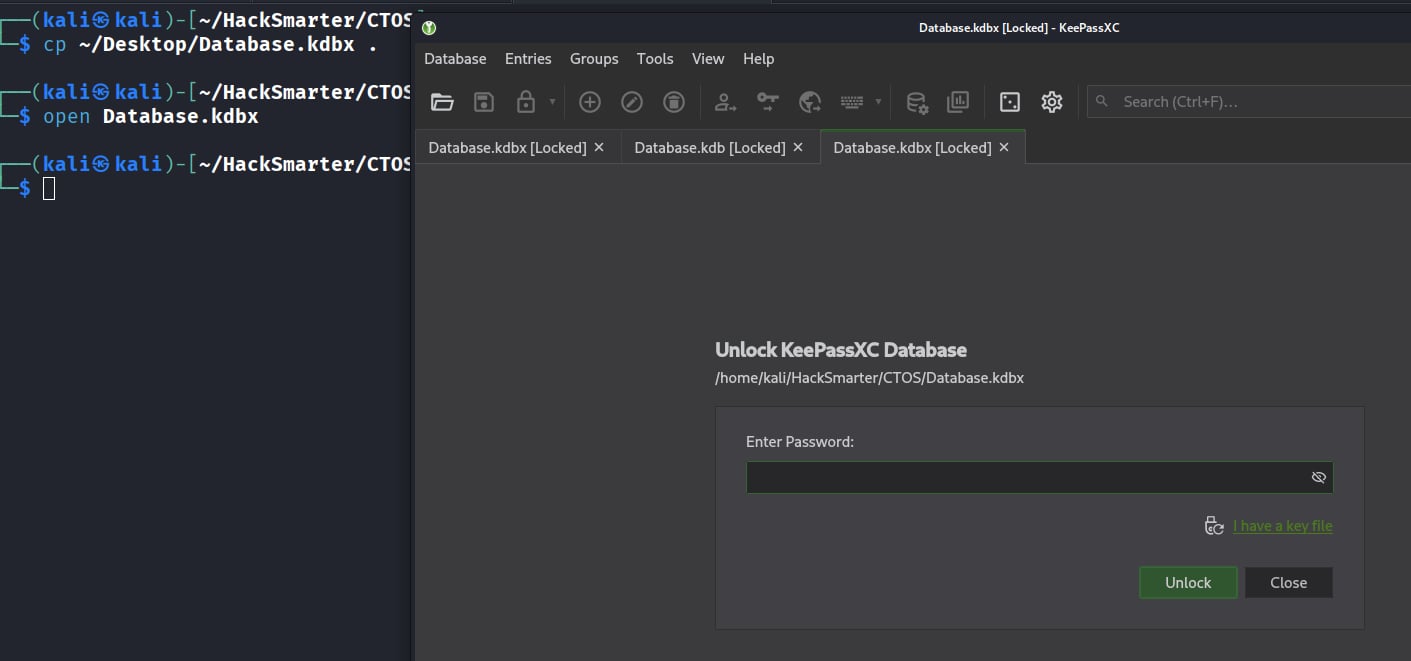Image resolution: width=1411 pixels, height=661 pixels.
Task: Open the Help menu
Action: pos(759,59)
